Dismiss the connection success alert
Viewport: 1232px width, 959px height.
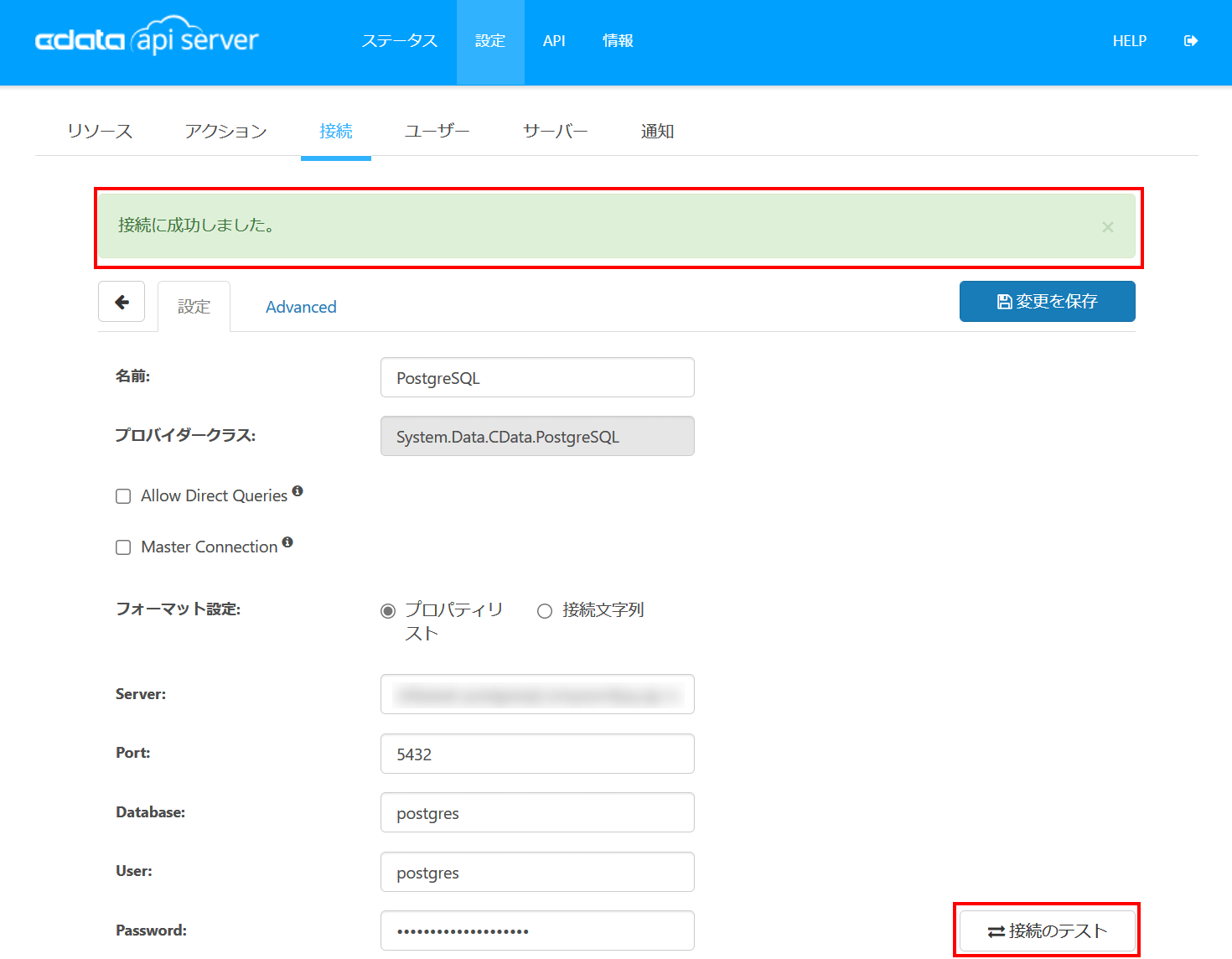(x=1107, y=227)
